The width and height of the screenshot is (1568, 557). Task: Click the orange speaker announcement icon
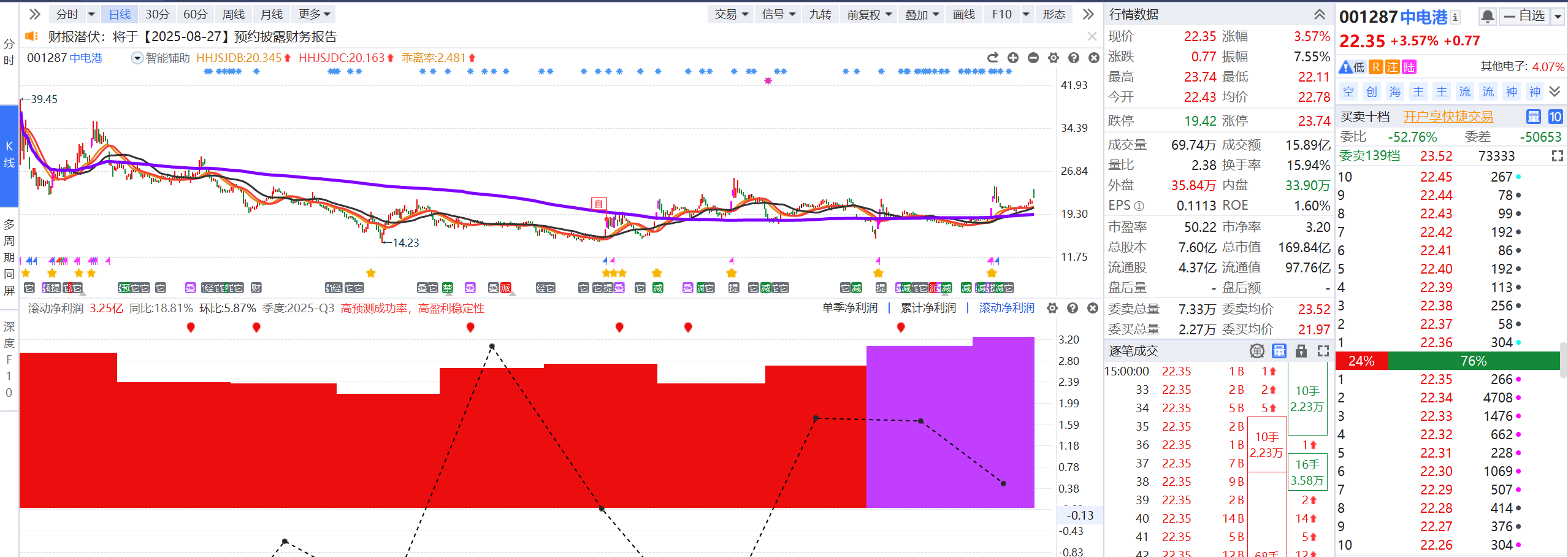pos(31,36)
